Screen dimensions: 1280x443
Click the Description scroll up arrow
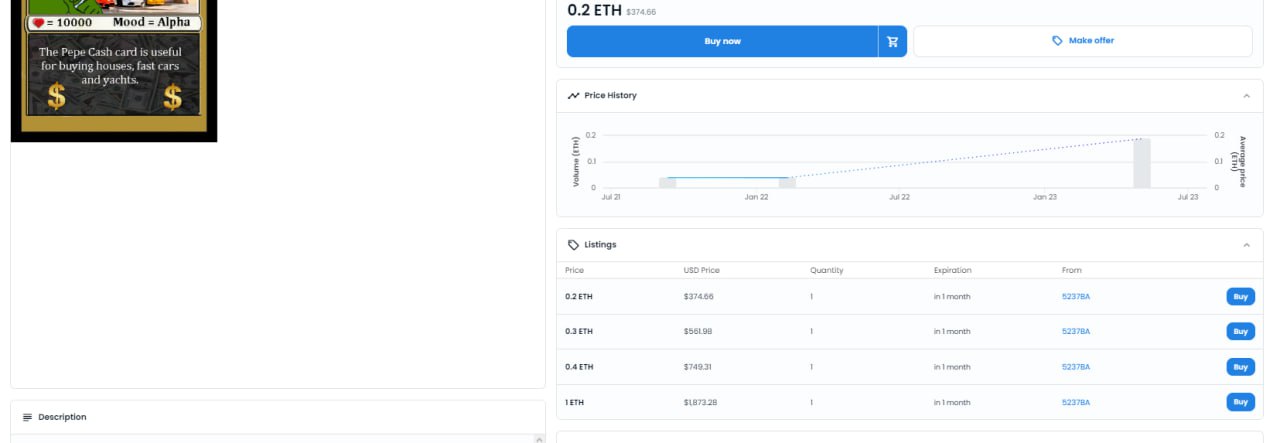click(539, 439)
